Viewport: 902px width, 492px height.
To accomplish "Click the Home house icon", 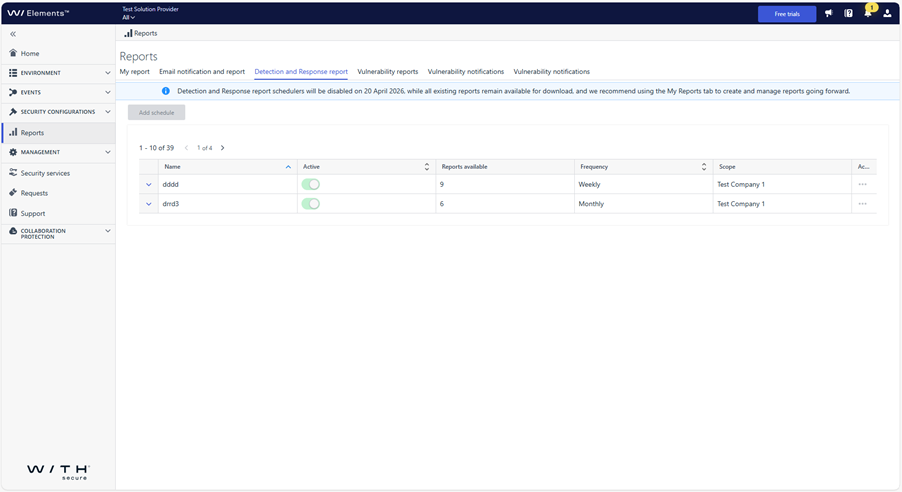I will point(13,53).
